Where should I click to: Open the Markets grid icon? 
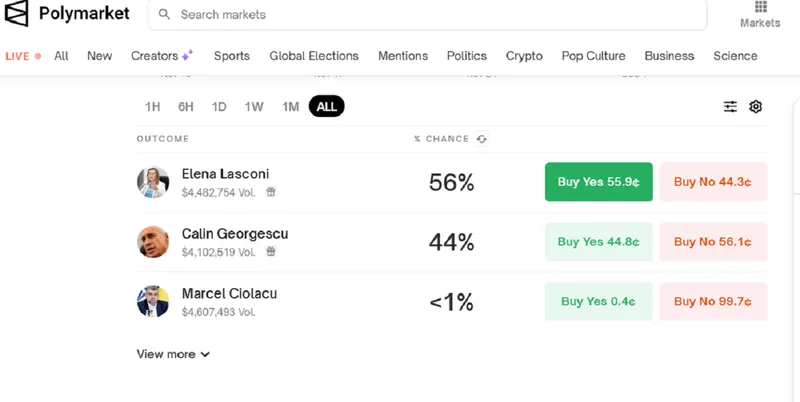point(760,8)
